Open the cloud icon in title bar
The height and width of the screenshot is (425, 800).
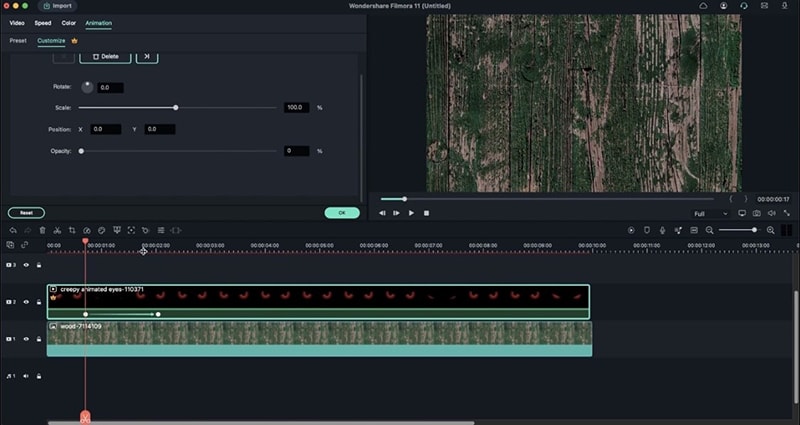pyautogui.click(x=703, y=6)
